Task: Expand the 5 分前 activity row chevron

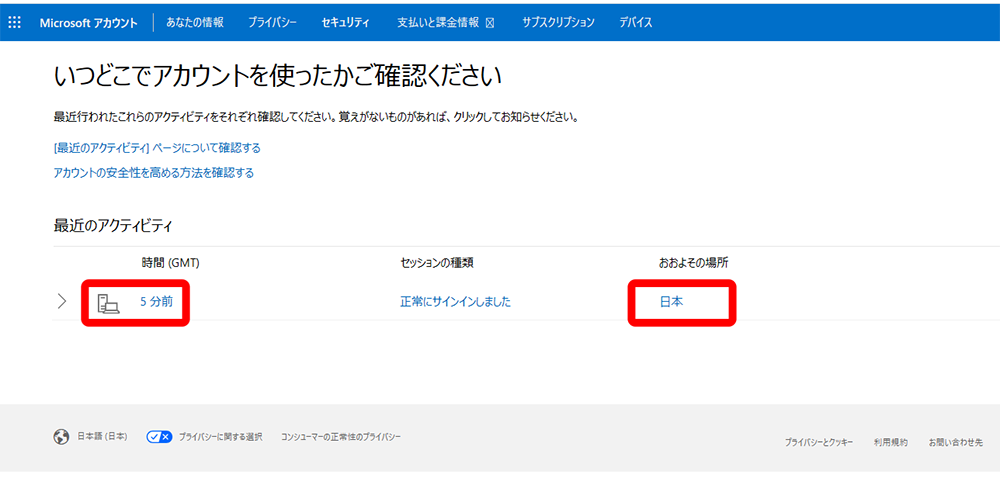Action: pyautogui.click(x=62, y=301)
